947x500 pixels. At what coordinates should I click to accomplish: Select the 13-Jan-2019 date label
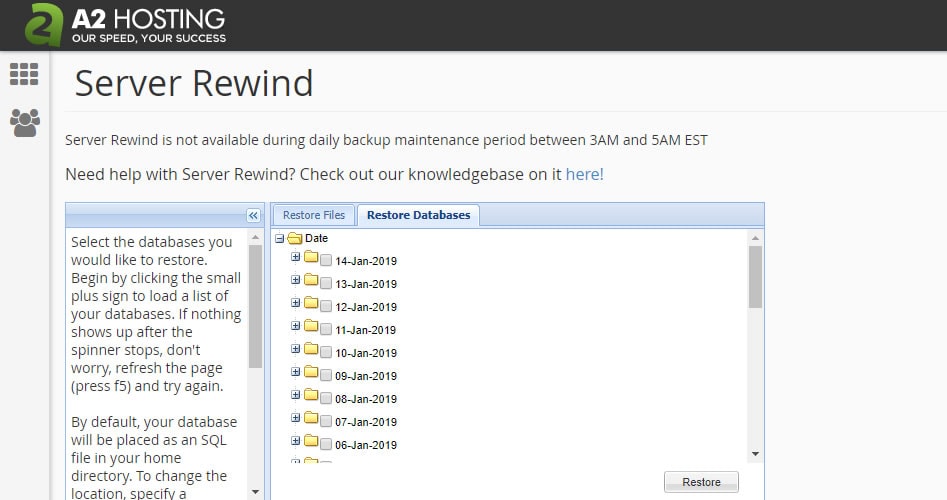click(x=366, y=284)
